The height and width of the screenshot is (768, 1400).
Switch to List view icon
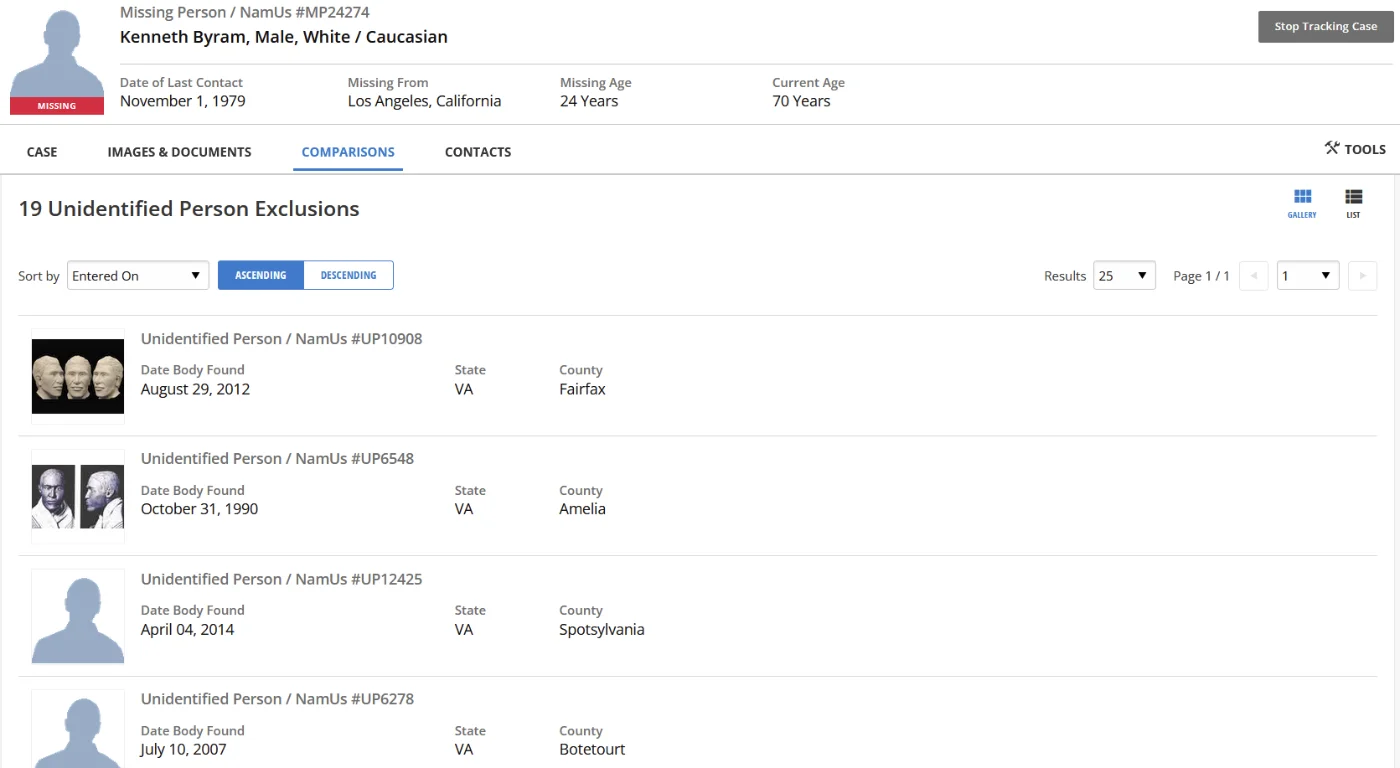(x=1353, y=201)
